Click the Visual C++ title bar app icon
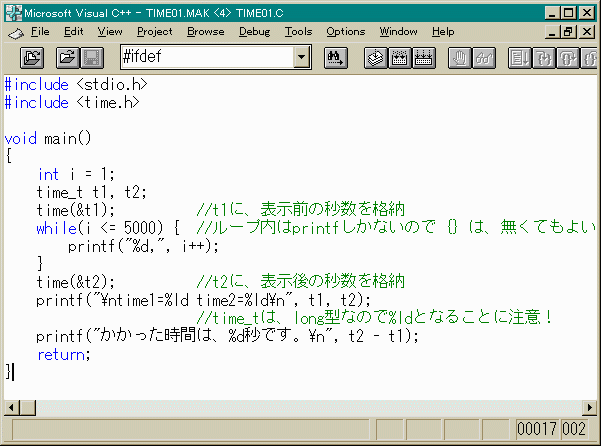This screenshot has height=446, width=601. 13,13
